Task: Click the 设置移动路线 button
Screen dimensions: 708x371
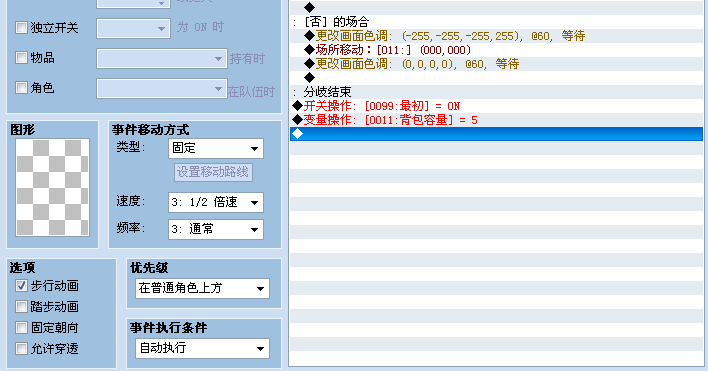Action: point(213,172)
